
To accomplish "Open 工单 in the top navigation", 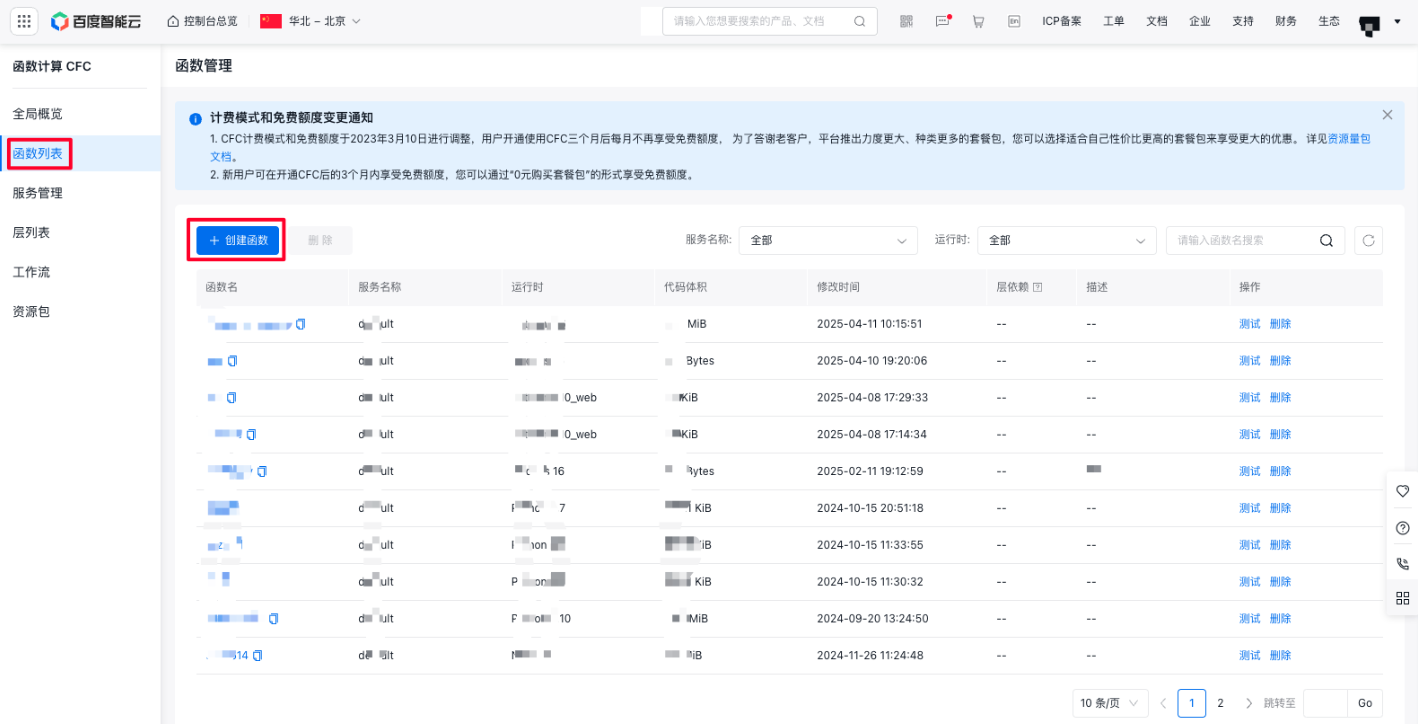I will coord(1114,21).
